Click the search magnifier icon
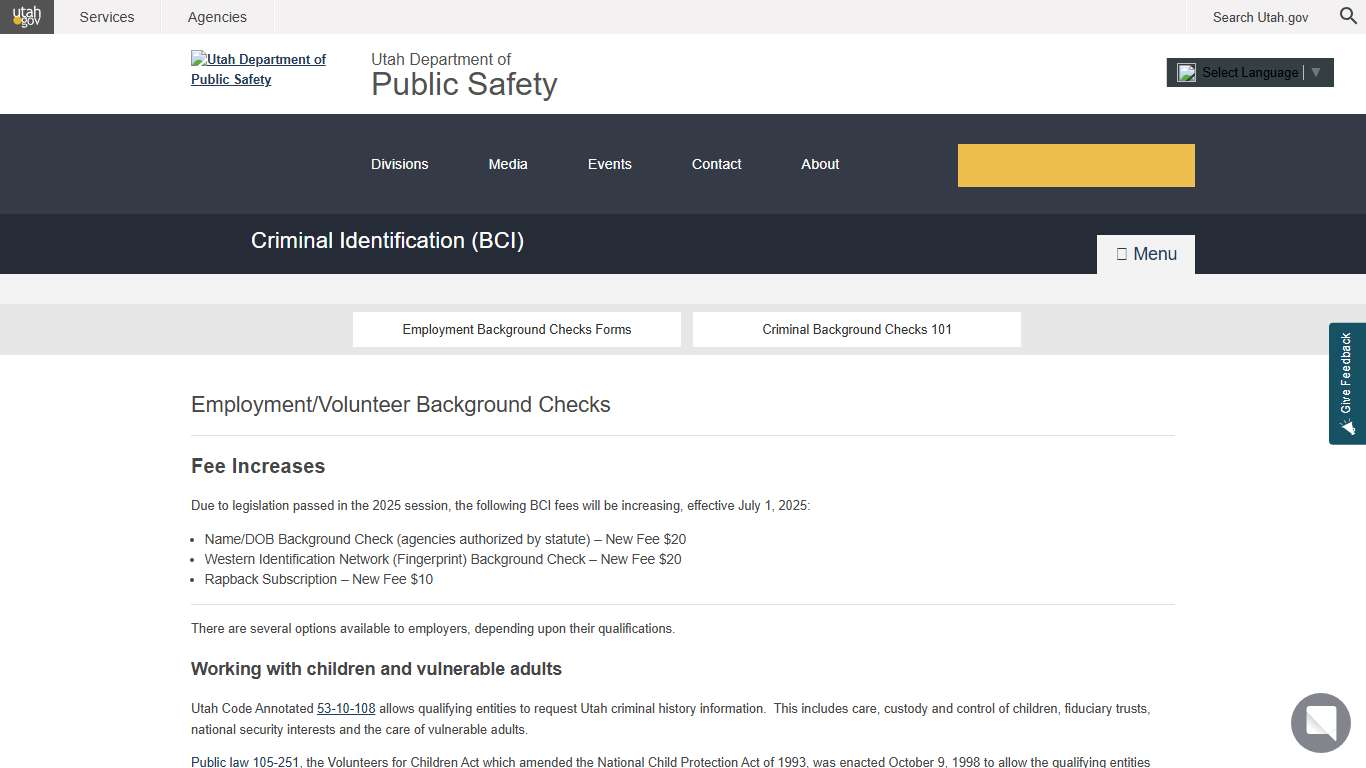The image size is (1366, 768). 1347,17
